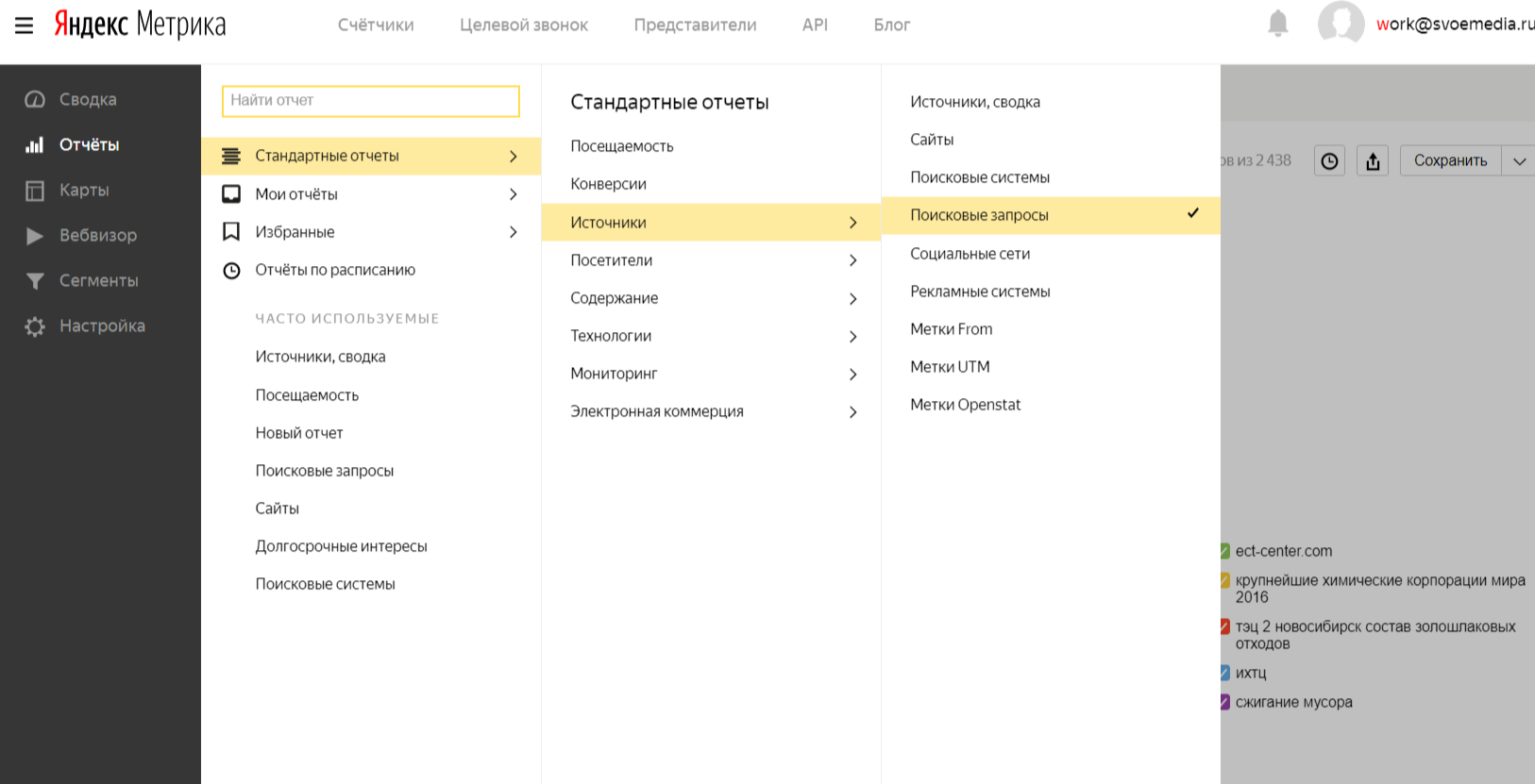
Task: Open the Рекламные системы report
Action: 980,292
